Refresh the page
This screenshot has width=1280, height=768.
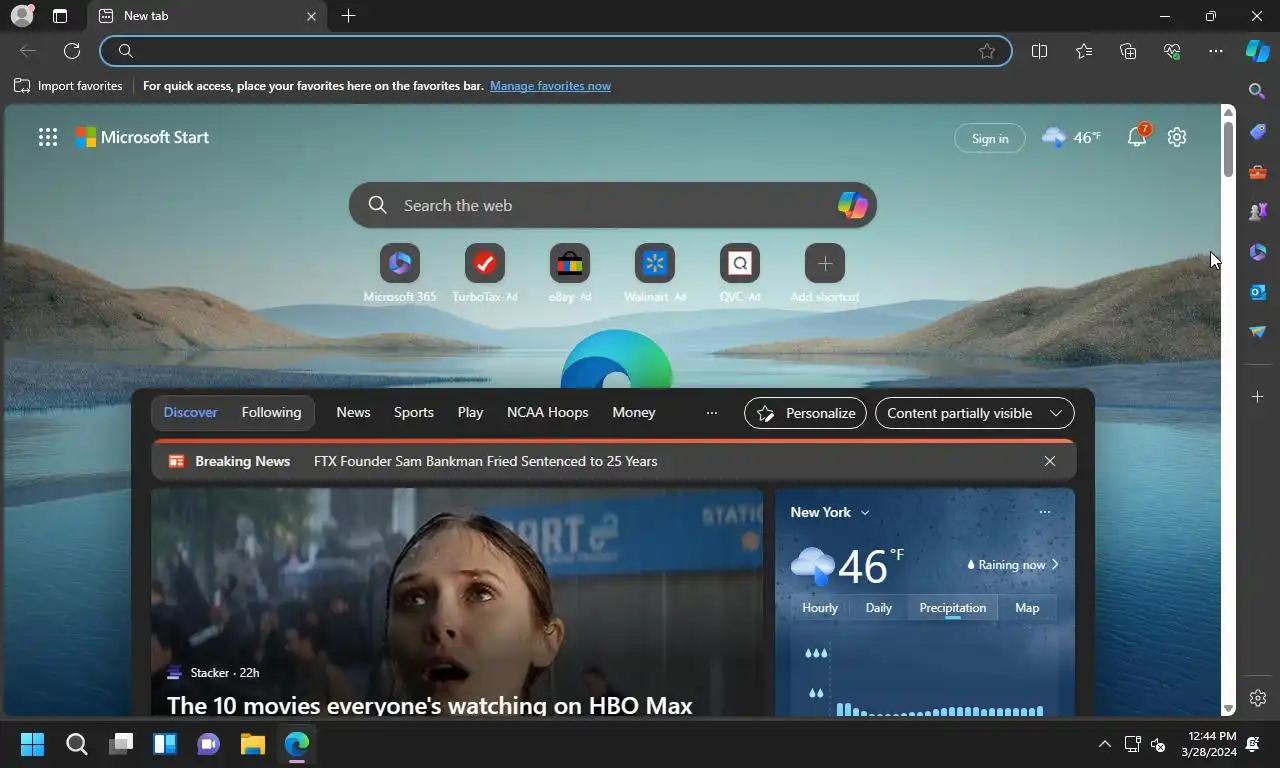(x=72, y=51)
